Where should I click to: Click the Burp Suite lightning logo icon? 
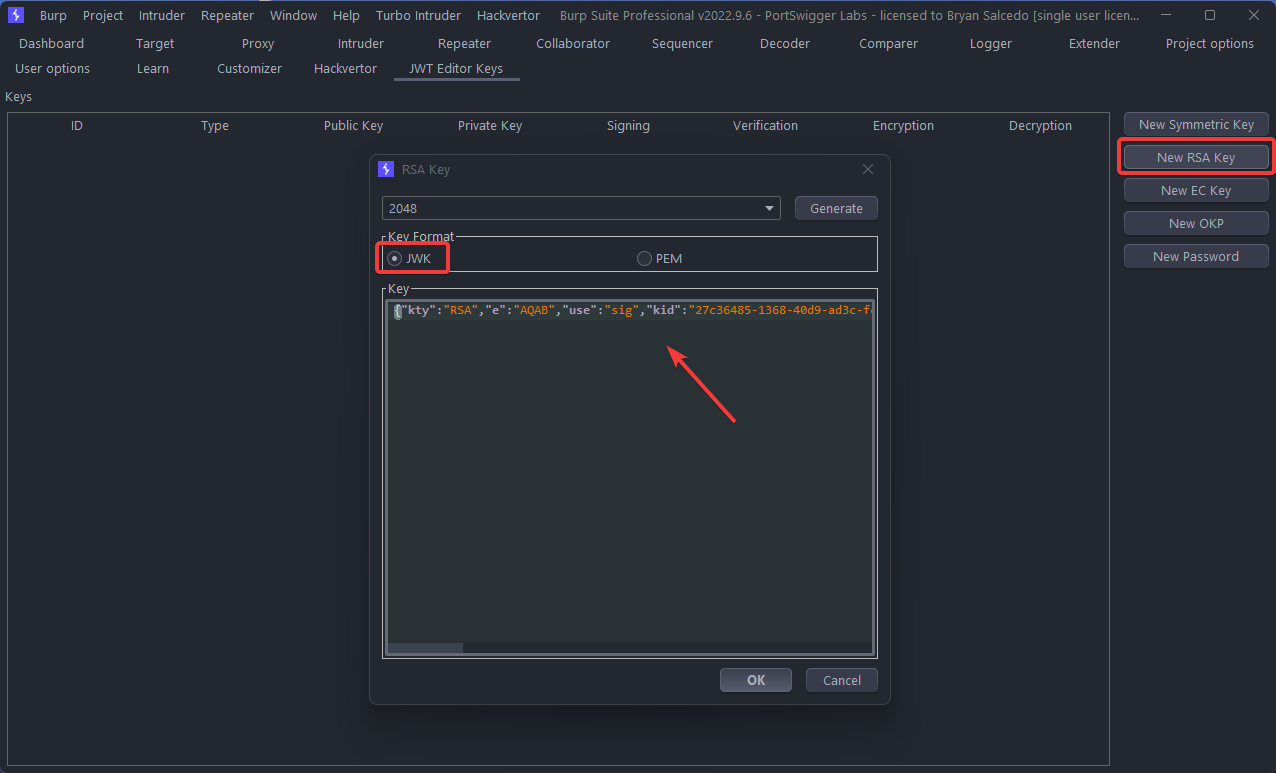pos(16,15)
